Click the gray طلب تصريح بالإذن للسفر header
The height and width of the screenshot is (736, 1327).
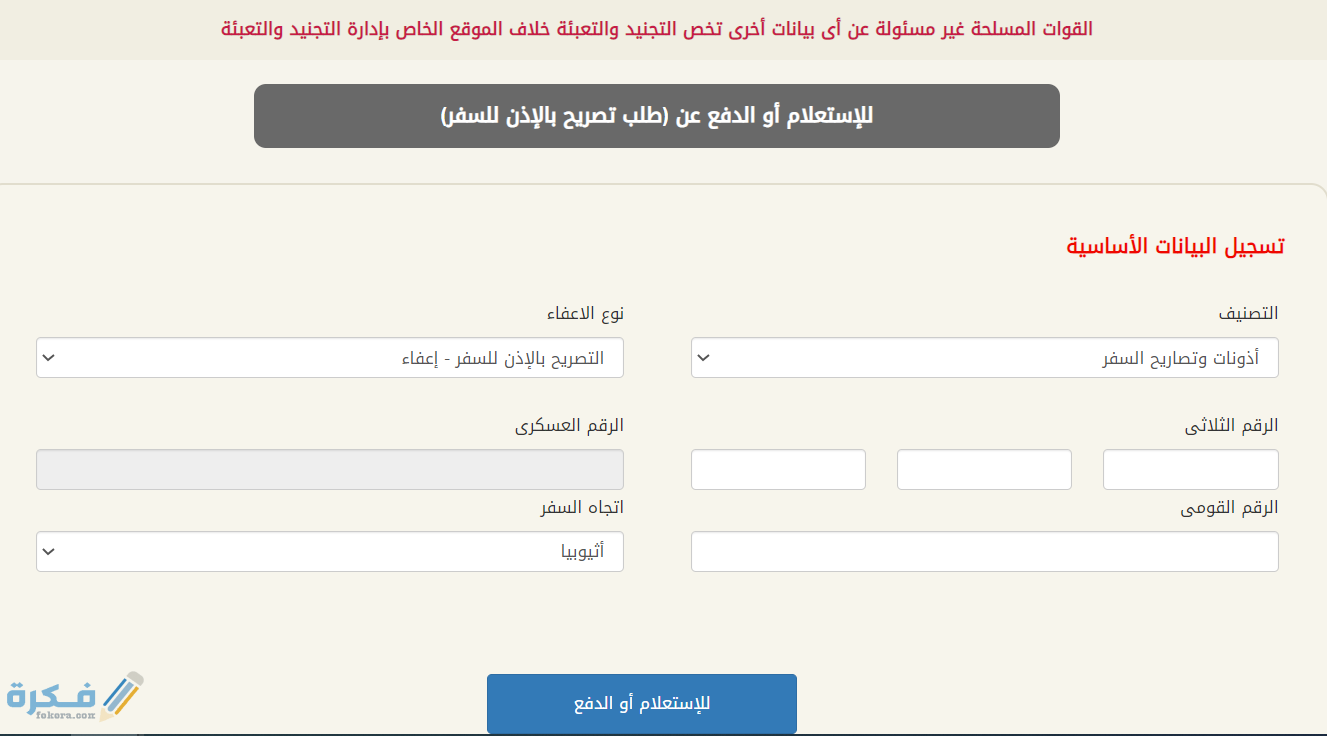[x=657, y=116]
